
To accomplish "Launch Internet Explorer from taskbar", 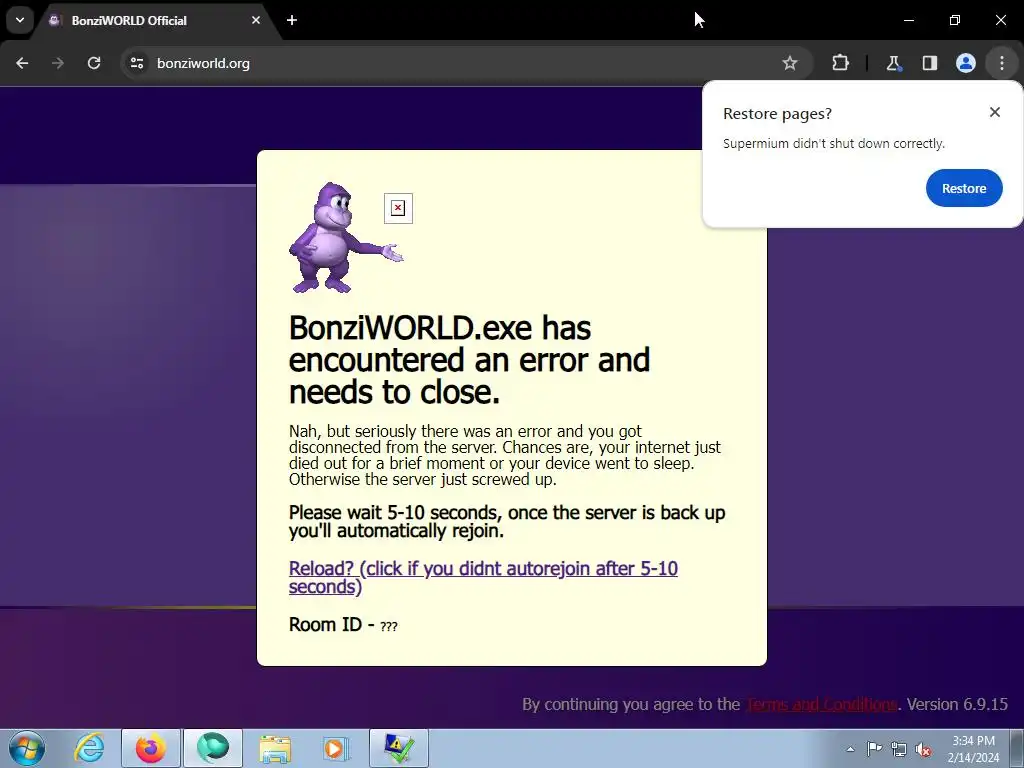I will coord(89,748).
